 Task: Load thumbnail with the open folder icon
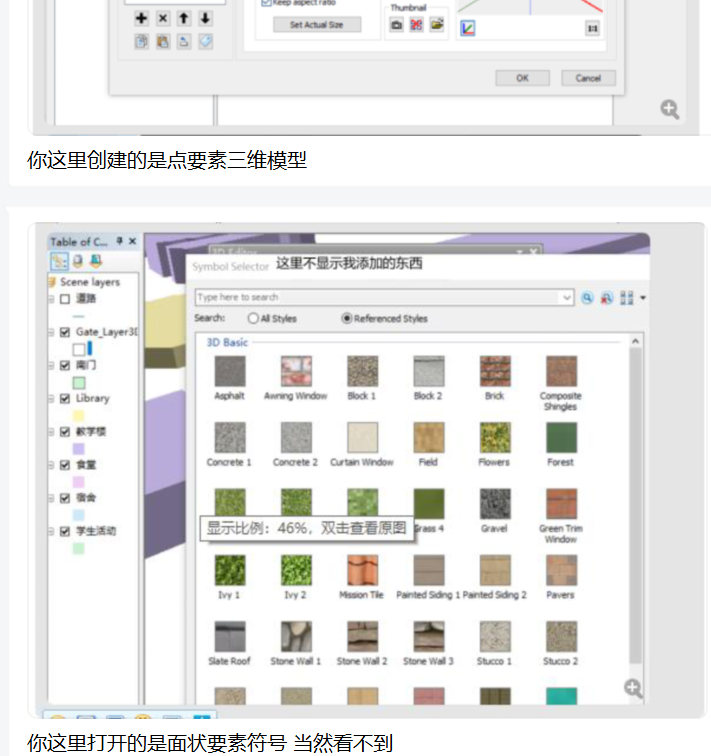click(437, 25)
